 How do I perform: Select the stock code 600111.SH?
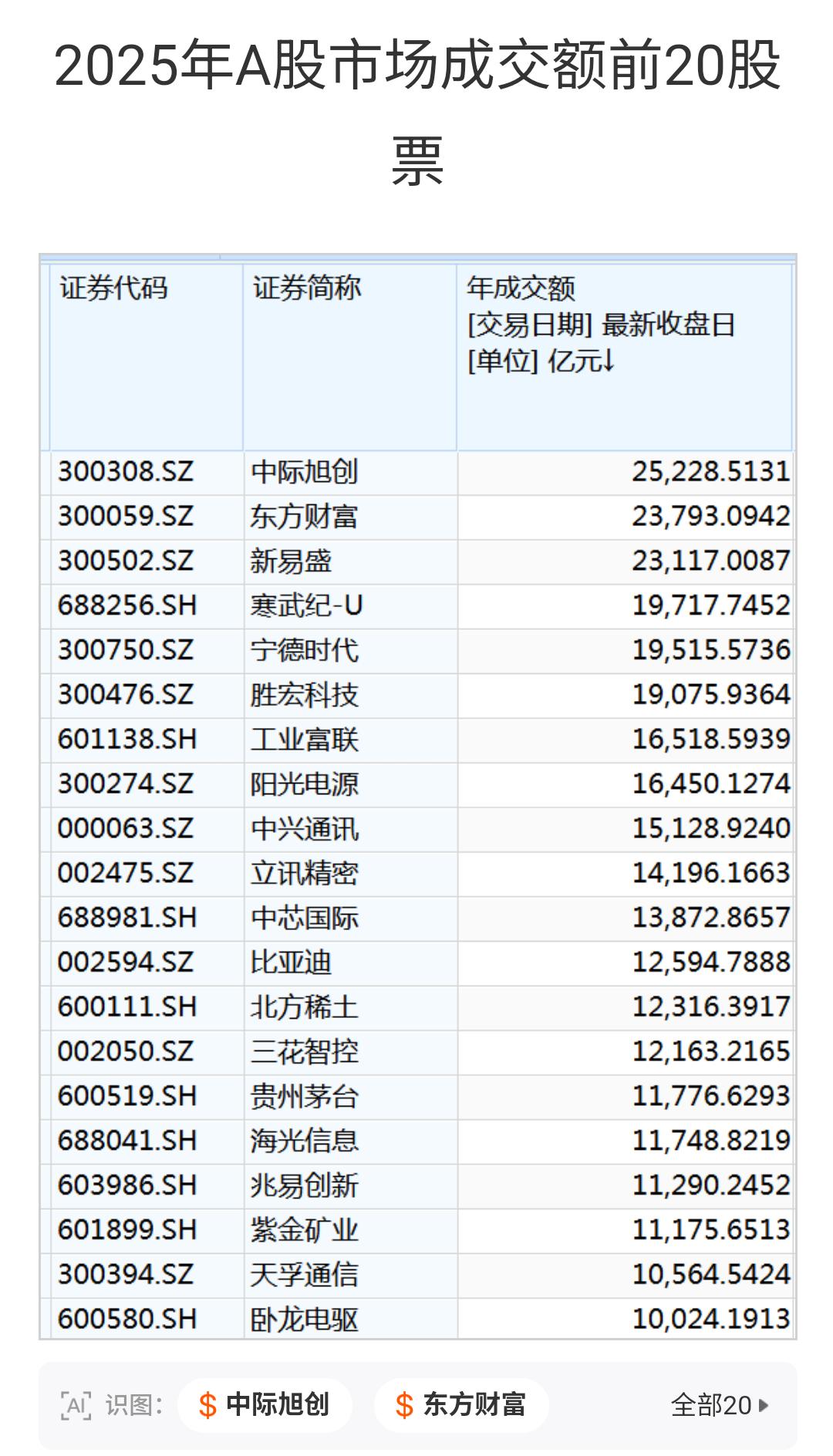pos(127,1007)
